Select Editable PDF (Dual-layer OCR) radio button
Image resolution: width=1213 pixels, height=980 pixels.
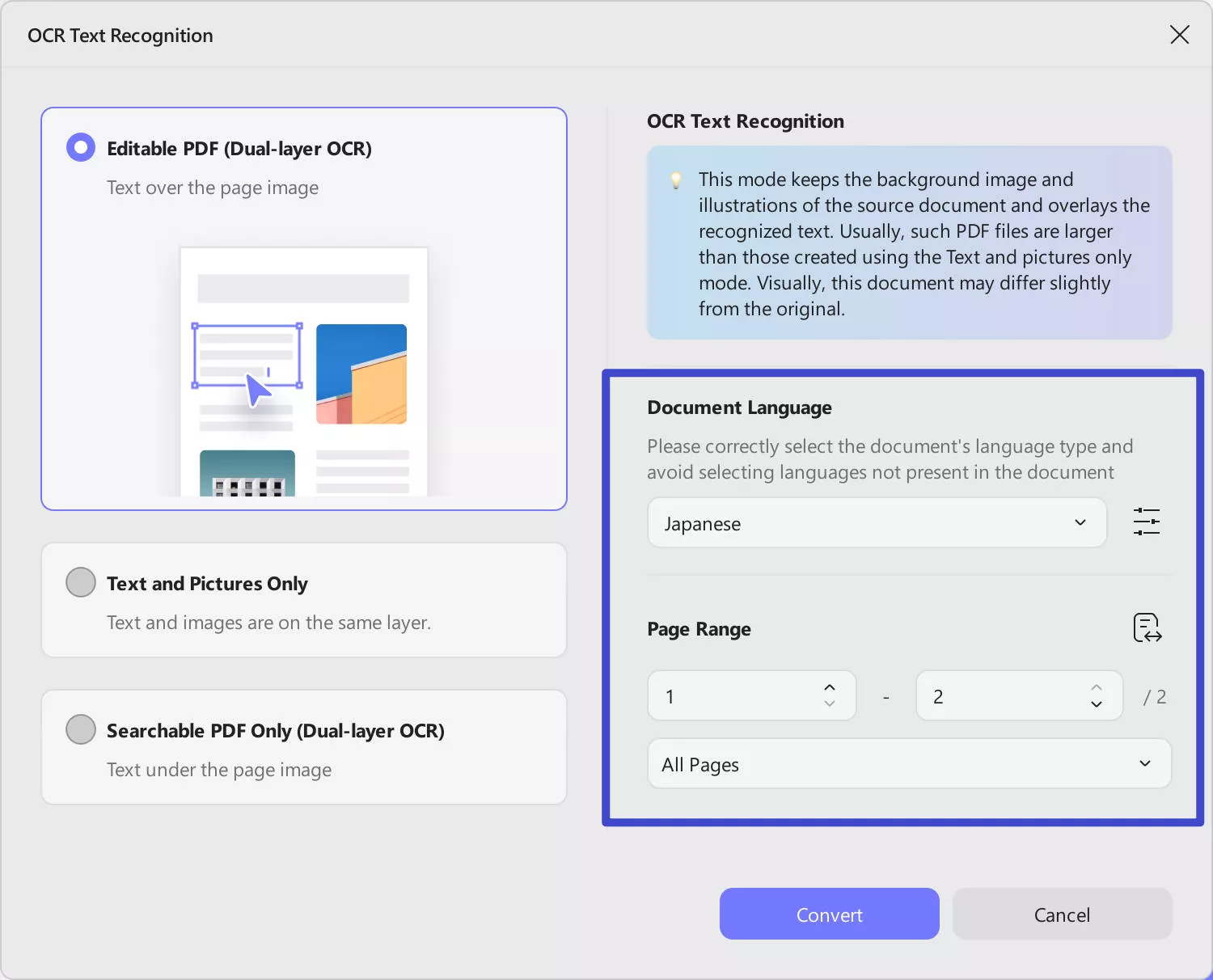pos(81,148)
